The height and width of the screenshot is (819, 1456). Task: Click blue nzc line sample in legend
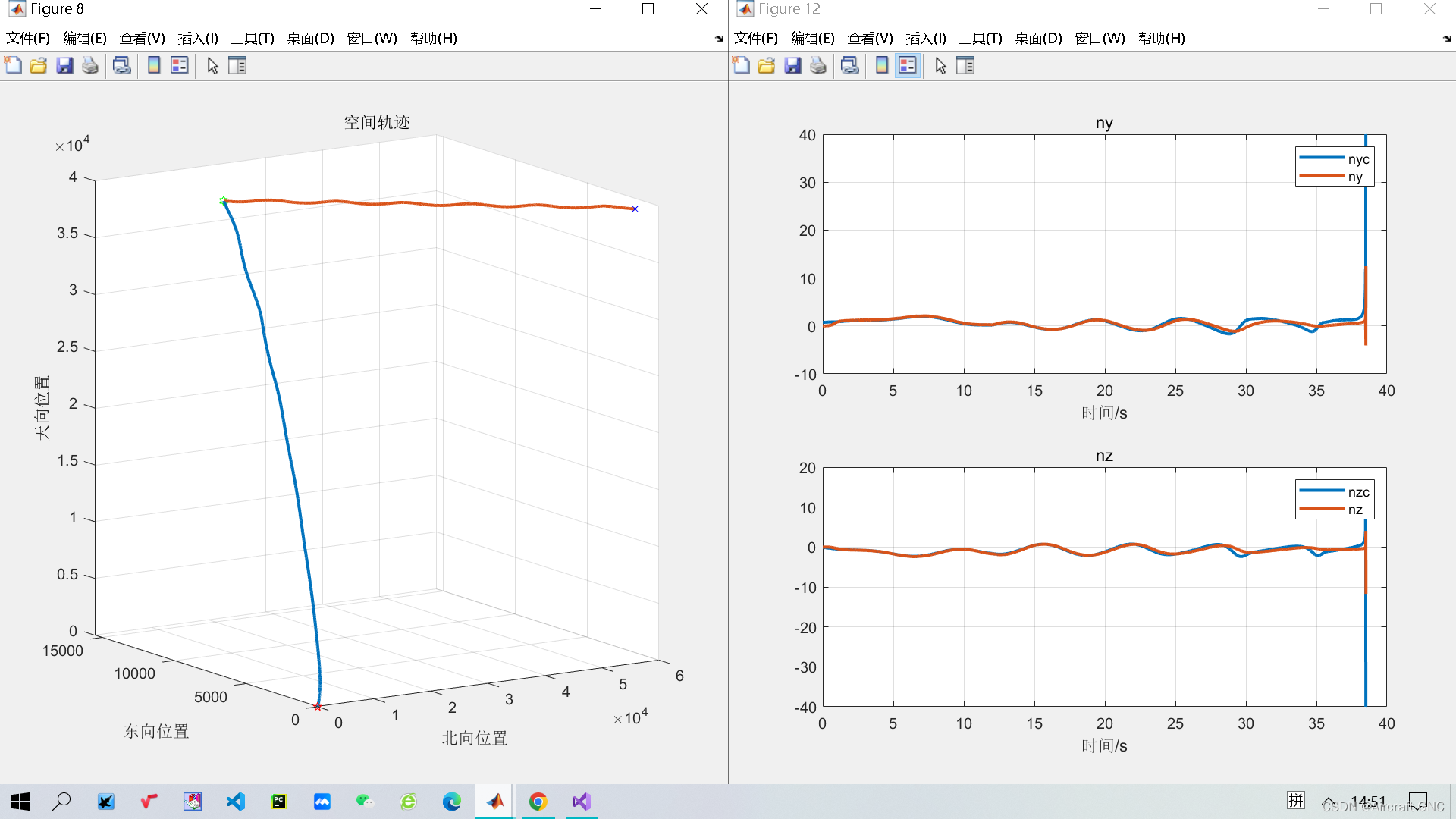pyautogui.click(x=1322, y=491)
